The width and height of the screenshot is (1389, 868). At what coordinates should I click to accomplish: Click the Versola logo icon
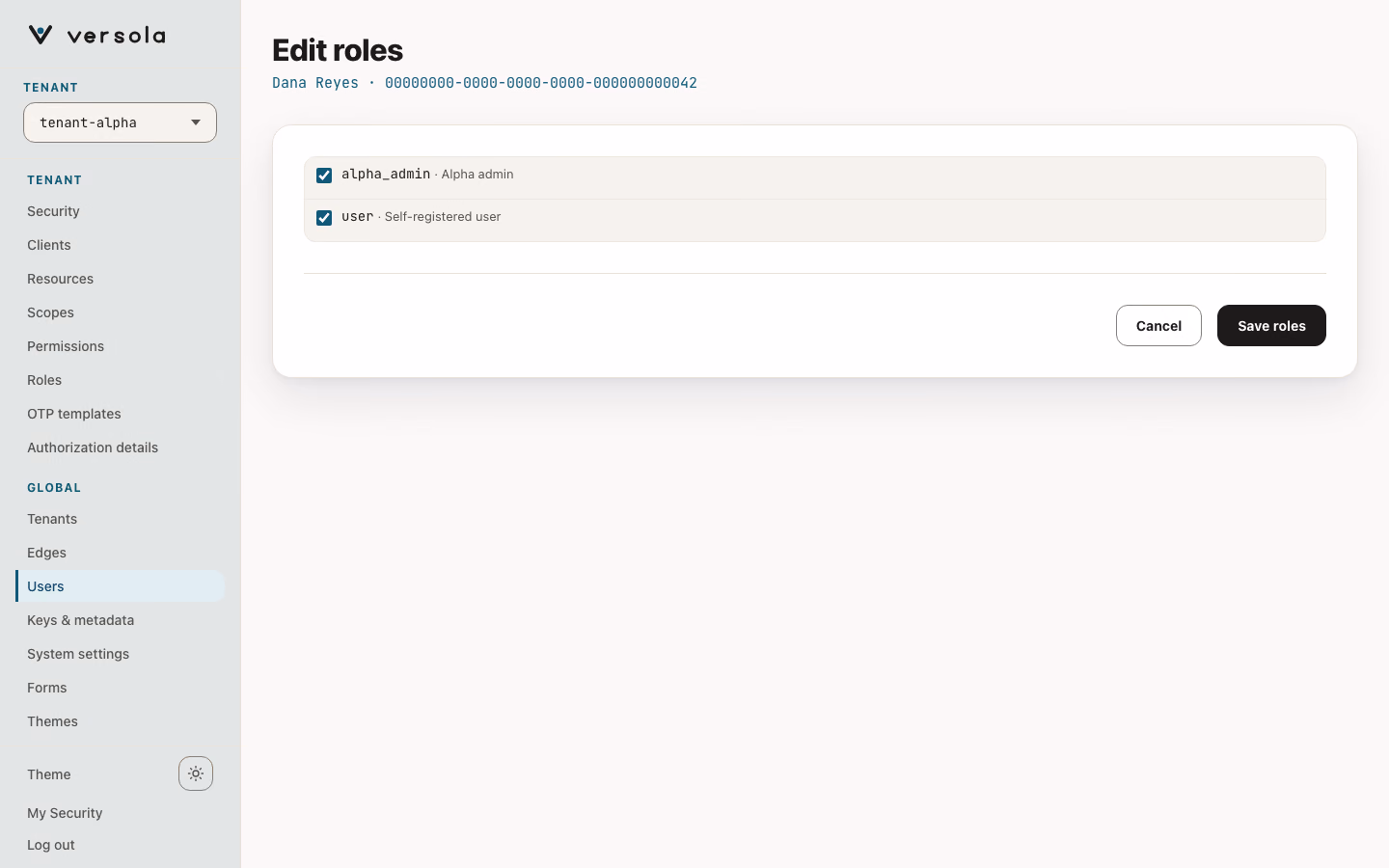(x=41, y=35)
